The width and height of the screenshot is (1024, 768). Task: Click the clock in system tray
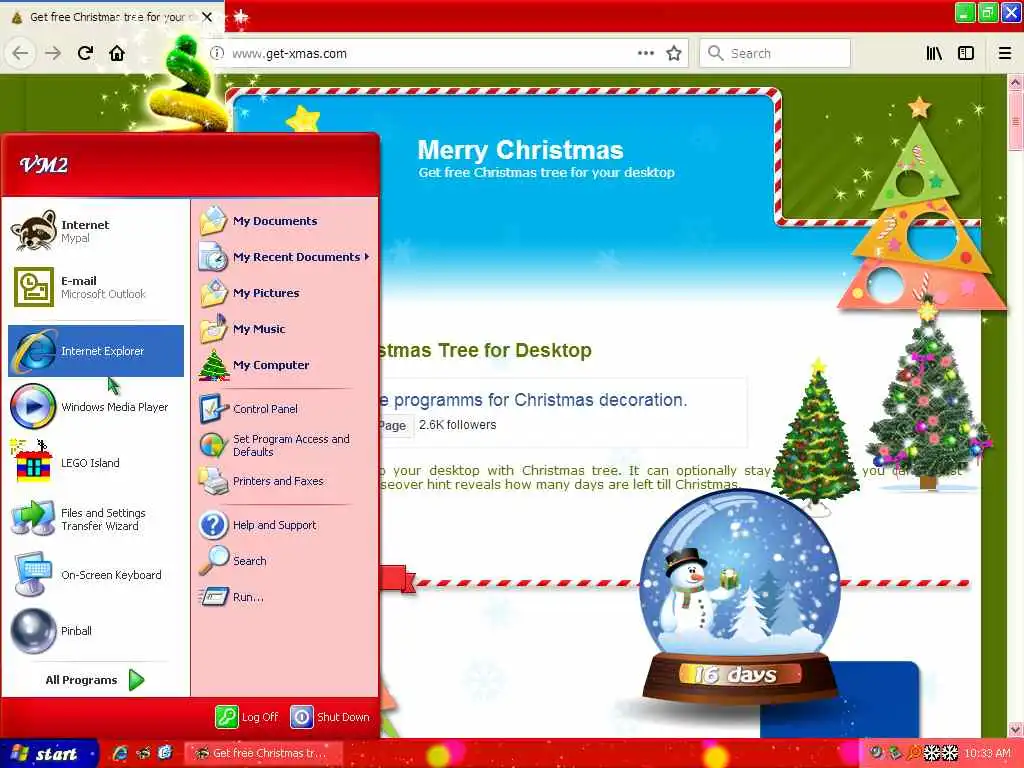[x=987, y=753]
